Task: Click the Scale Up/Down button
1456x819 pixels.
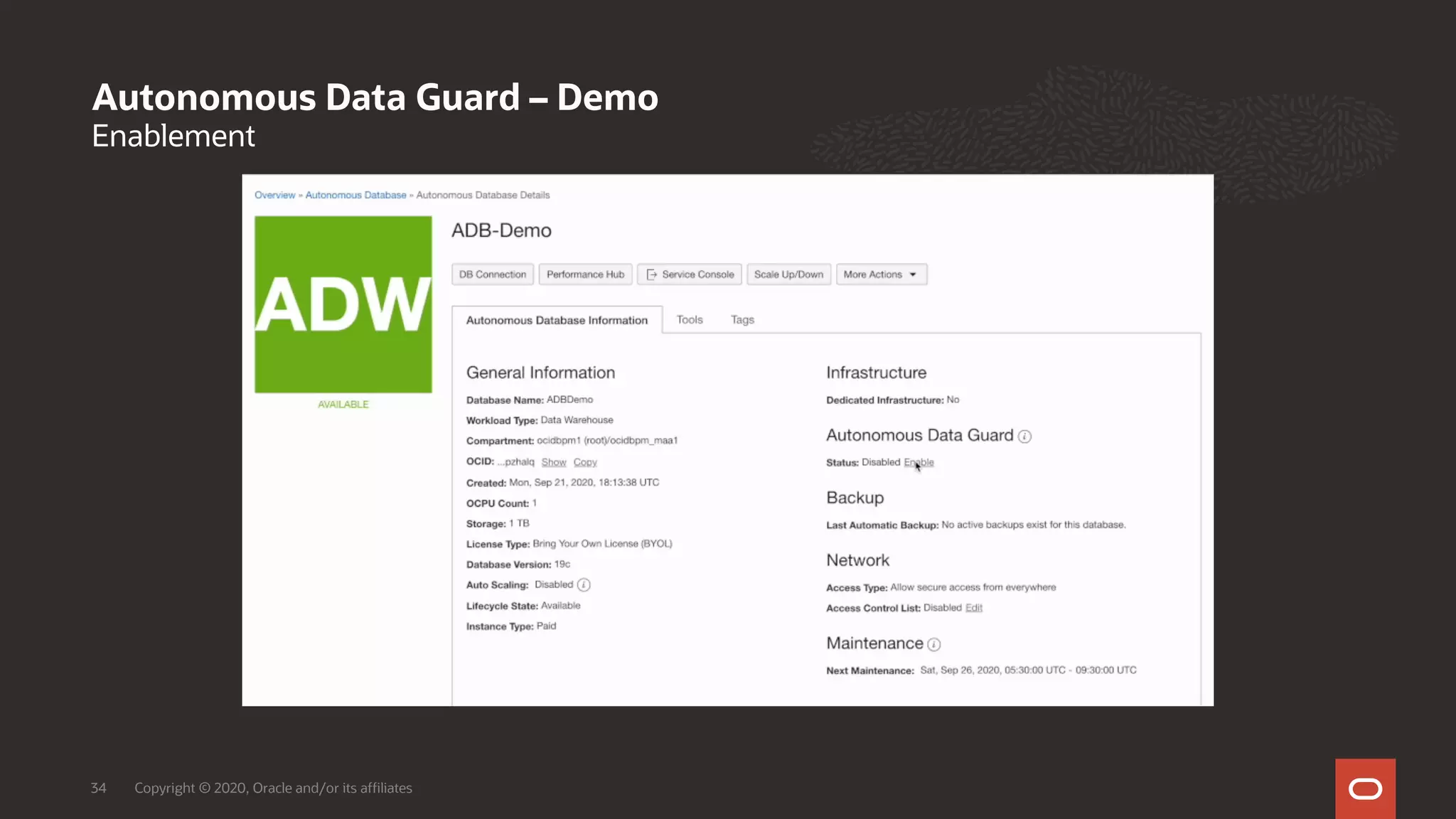Action: coord(789,274)
